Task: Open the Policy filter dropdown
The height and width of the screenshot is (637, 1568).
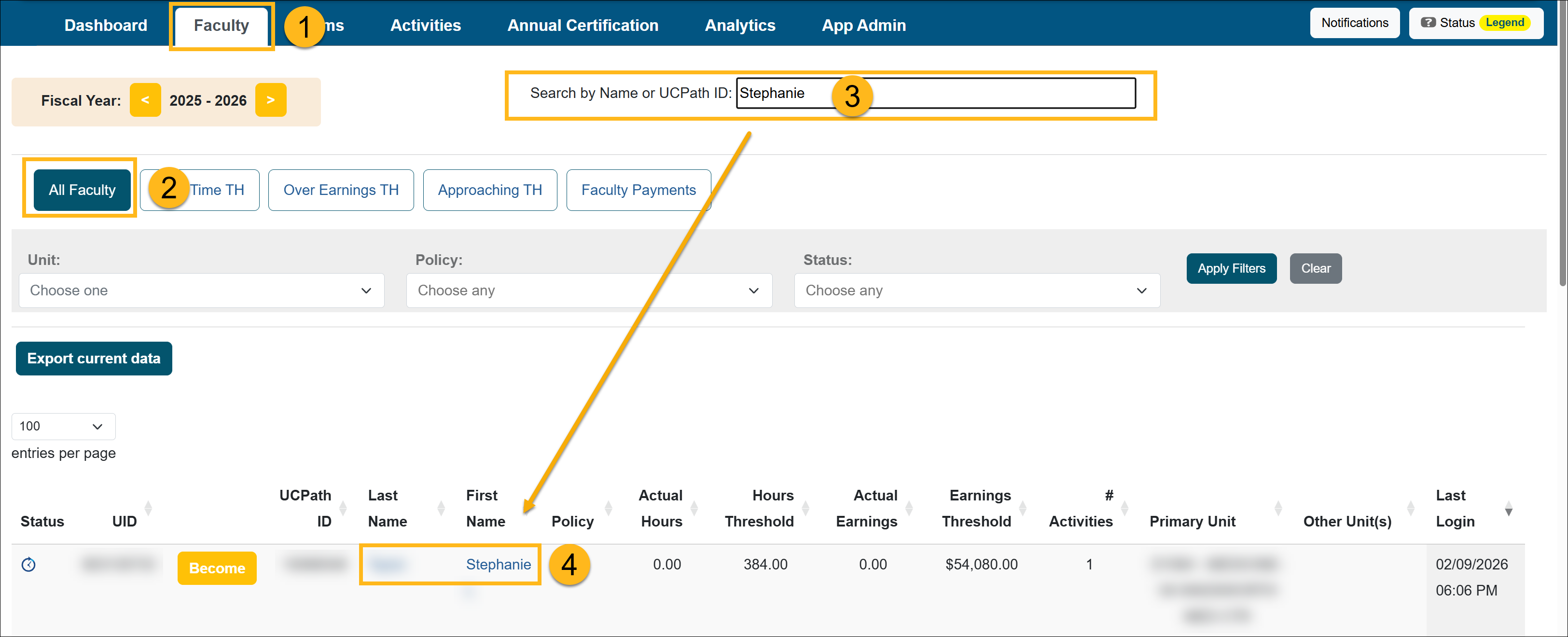Action: [589, 291]
